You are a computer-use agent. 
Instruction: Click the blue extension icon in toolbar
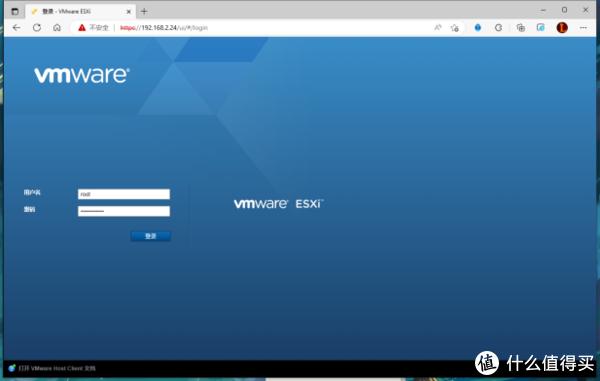[478, 28]
